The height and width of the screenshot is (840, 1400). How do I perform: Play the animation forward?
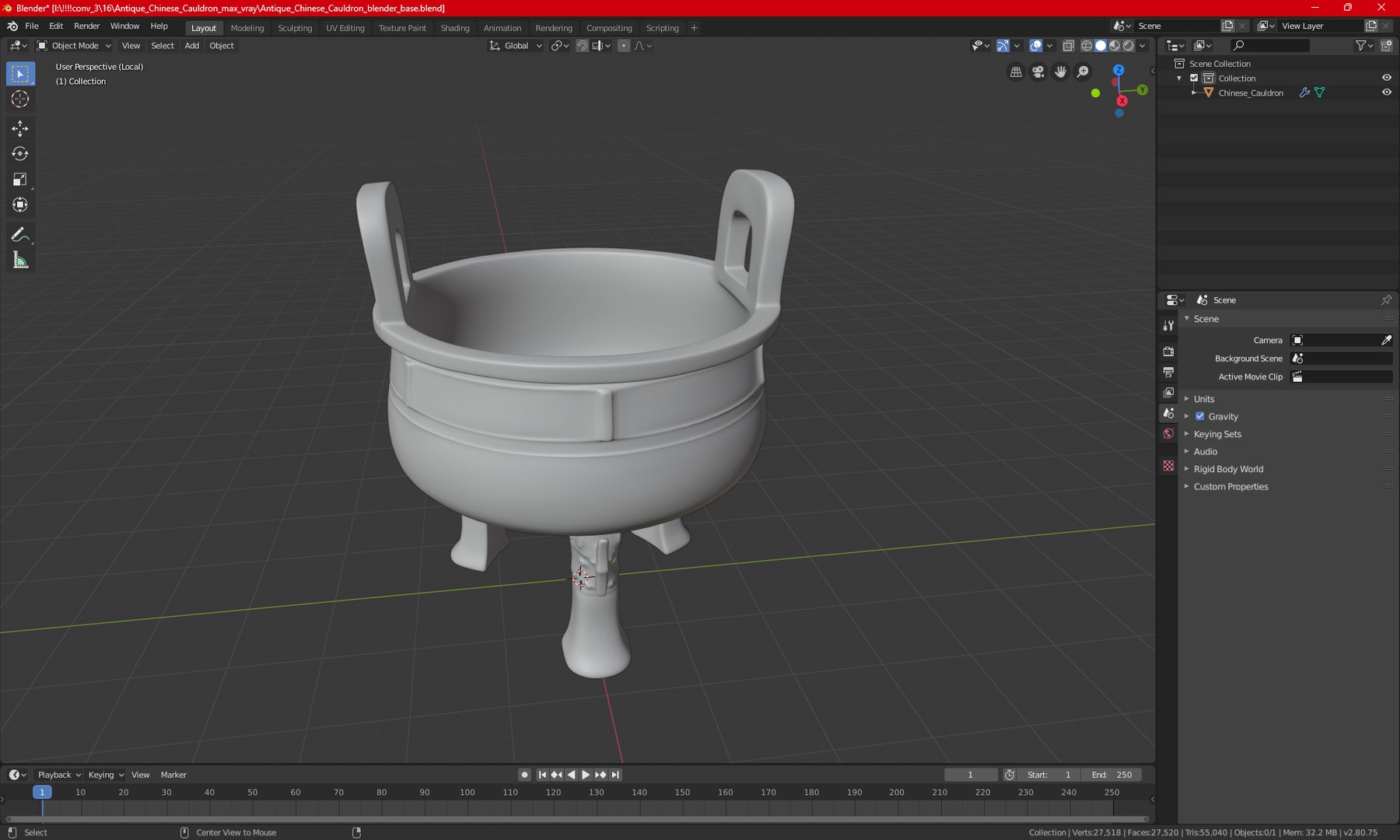click(x=586, y=775)
